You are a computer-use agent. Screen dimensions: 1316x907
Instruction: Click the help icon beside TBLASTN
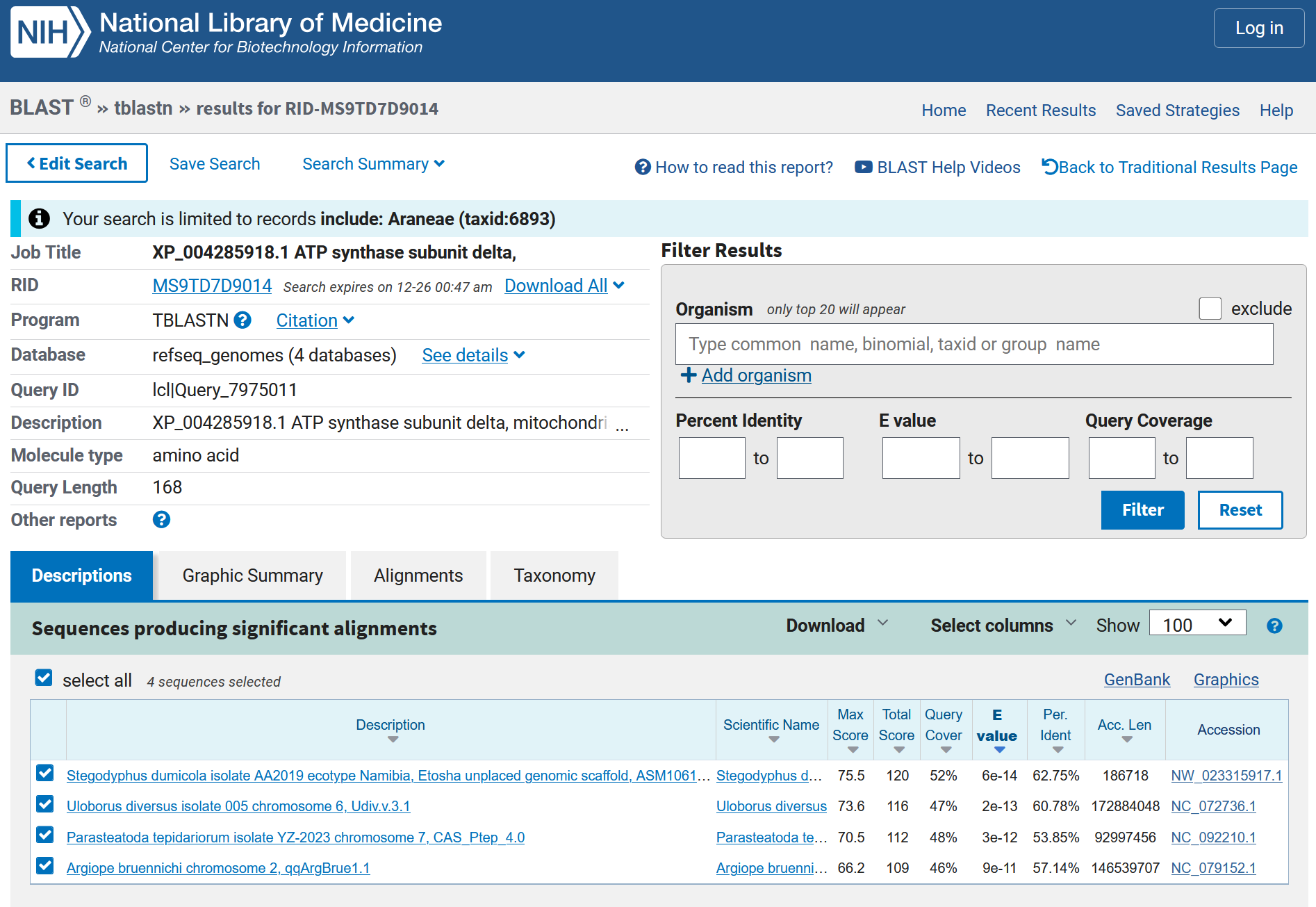click(x=242, y=320)
